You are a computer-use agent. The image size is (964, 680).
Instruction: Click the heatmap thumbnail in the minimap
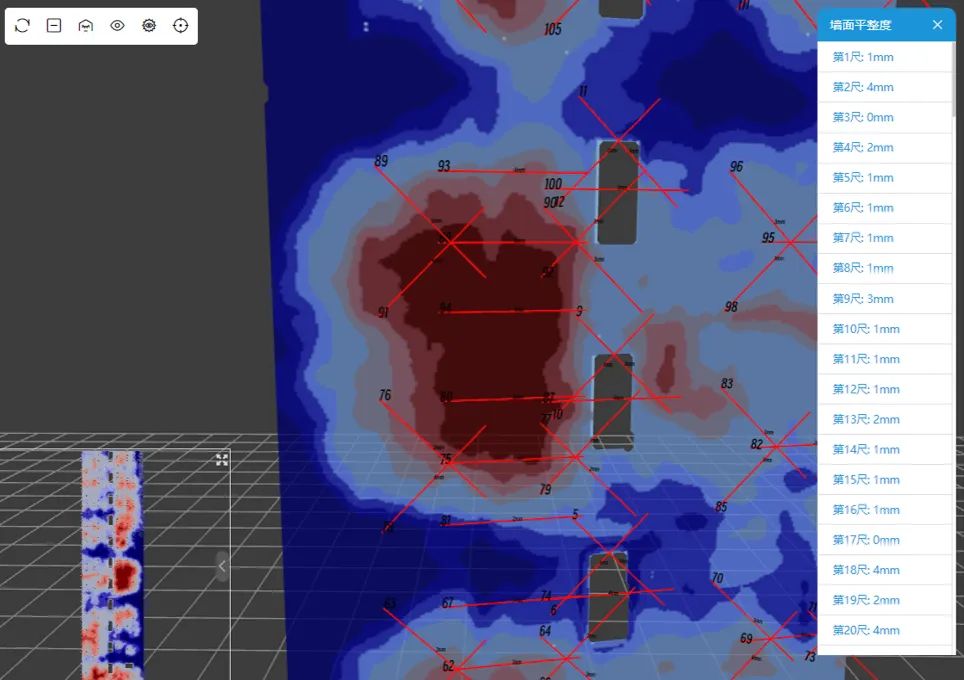(112, 565)
